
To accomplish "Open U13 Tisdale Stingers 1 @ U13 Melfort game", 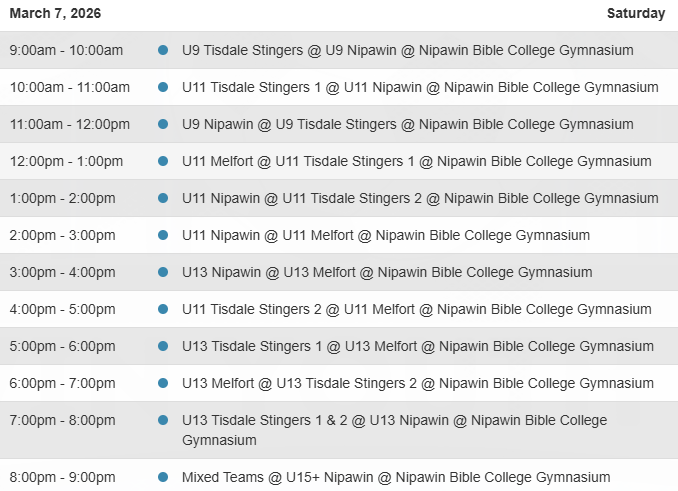I will pyautogui.click(x=417, y=346).
